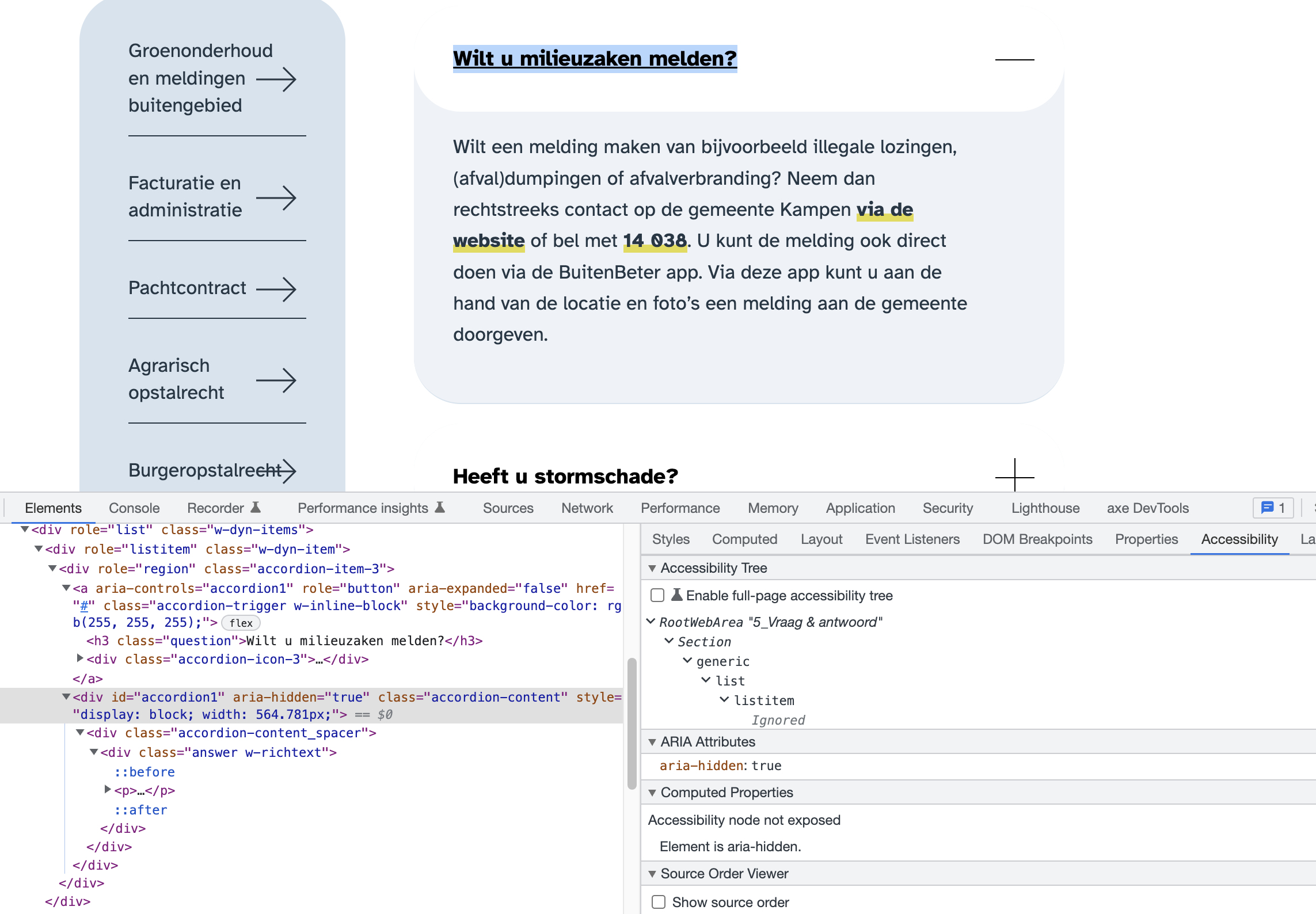Viewport: 1316px width, 914px height.
Task: Open the Layout pane
Action: pos(821,539)
